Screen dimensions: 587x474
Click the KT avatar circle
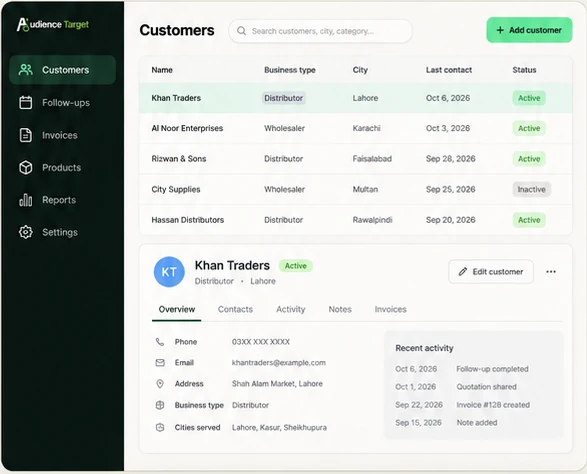[169, 272]
